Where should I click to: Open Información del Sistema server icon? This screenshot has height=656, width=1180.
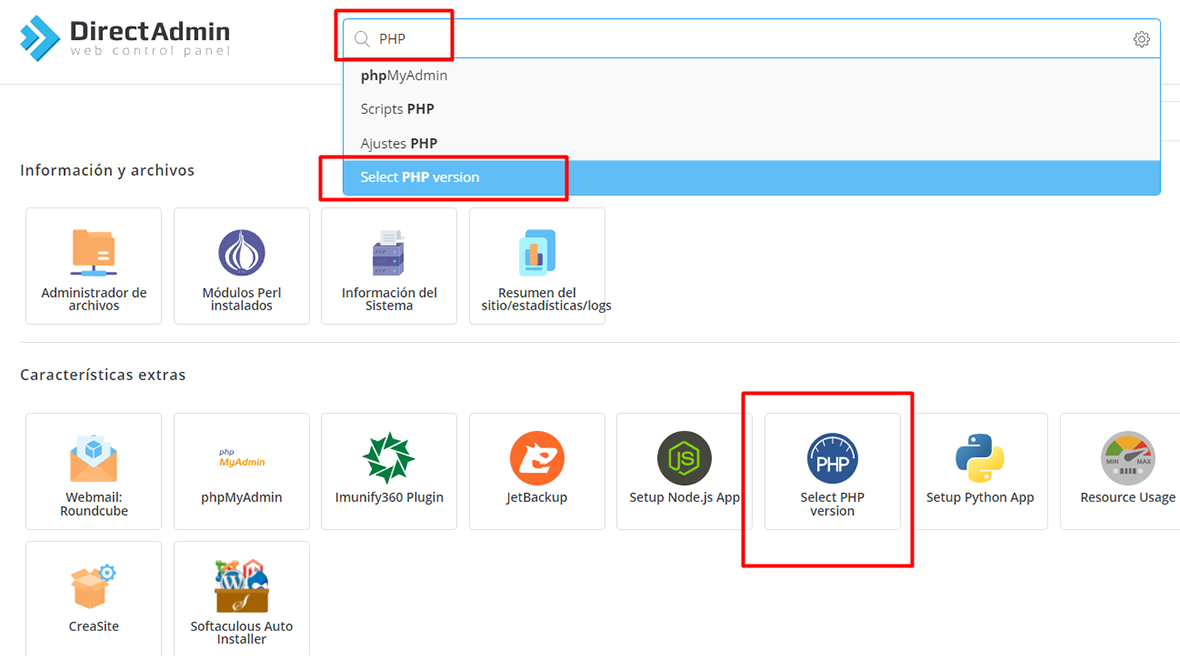point(388,253)
